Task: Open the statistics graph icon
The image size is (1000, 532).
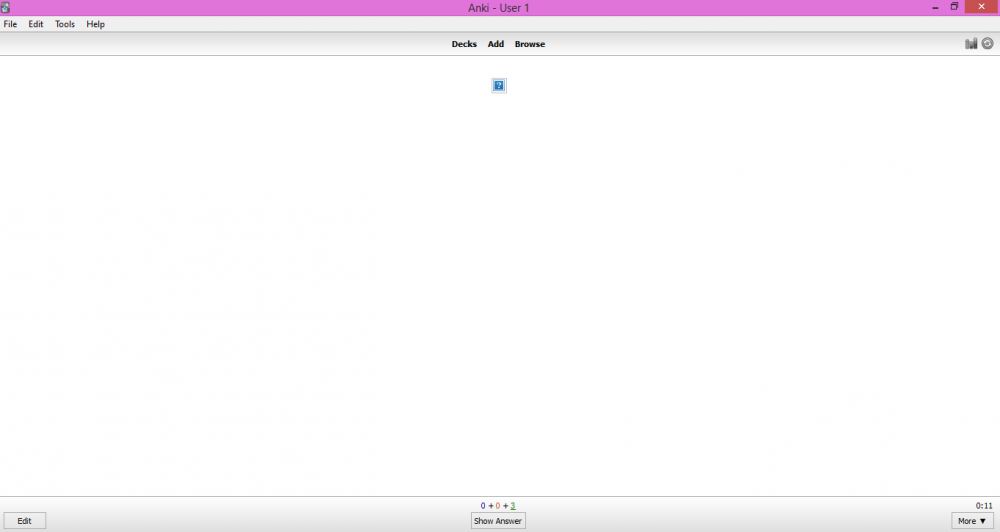Action: tap(970, 44)
